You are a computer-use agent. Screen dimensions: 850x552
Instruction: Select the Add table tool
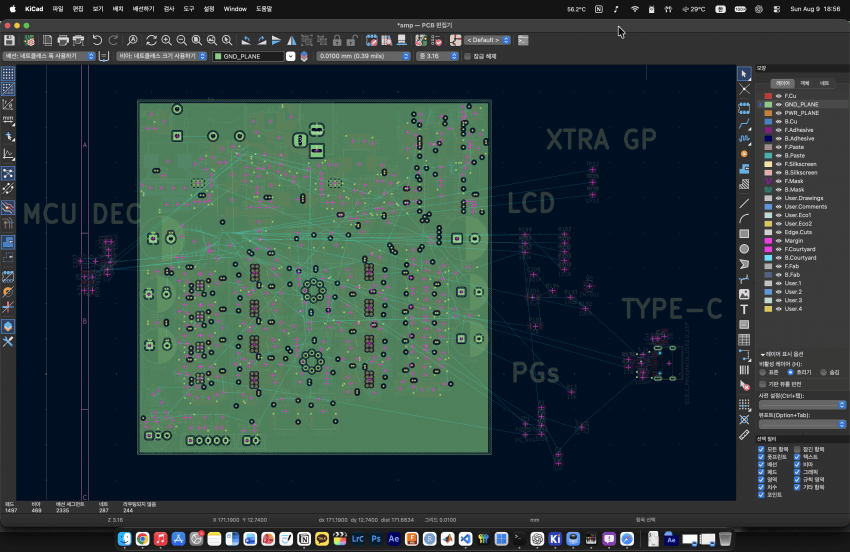(744, 340)
